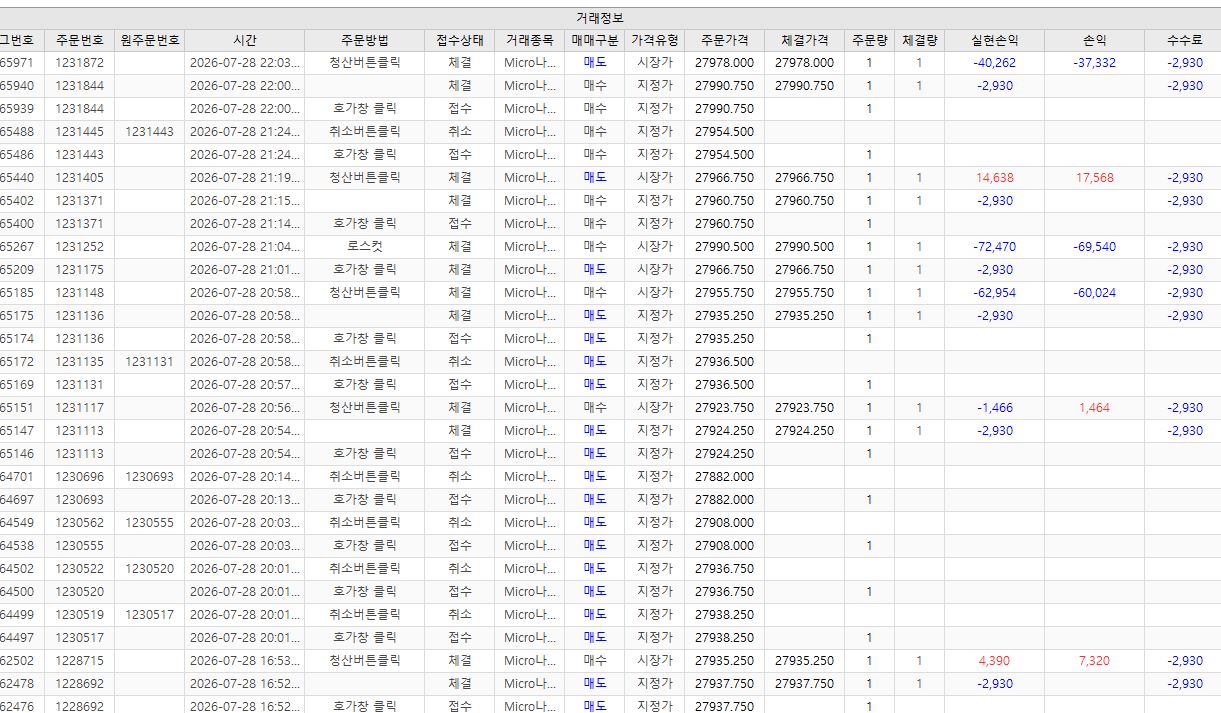
Task: Select order number 1228715
Action: click(79, 661)
